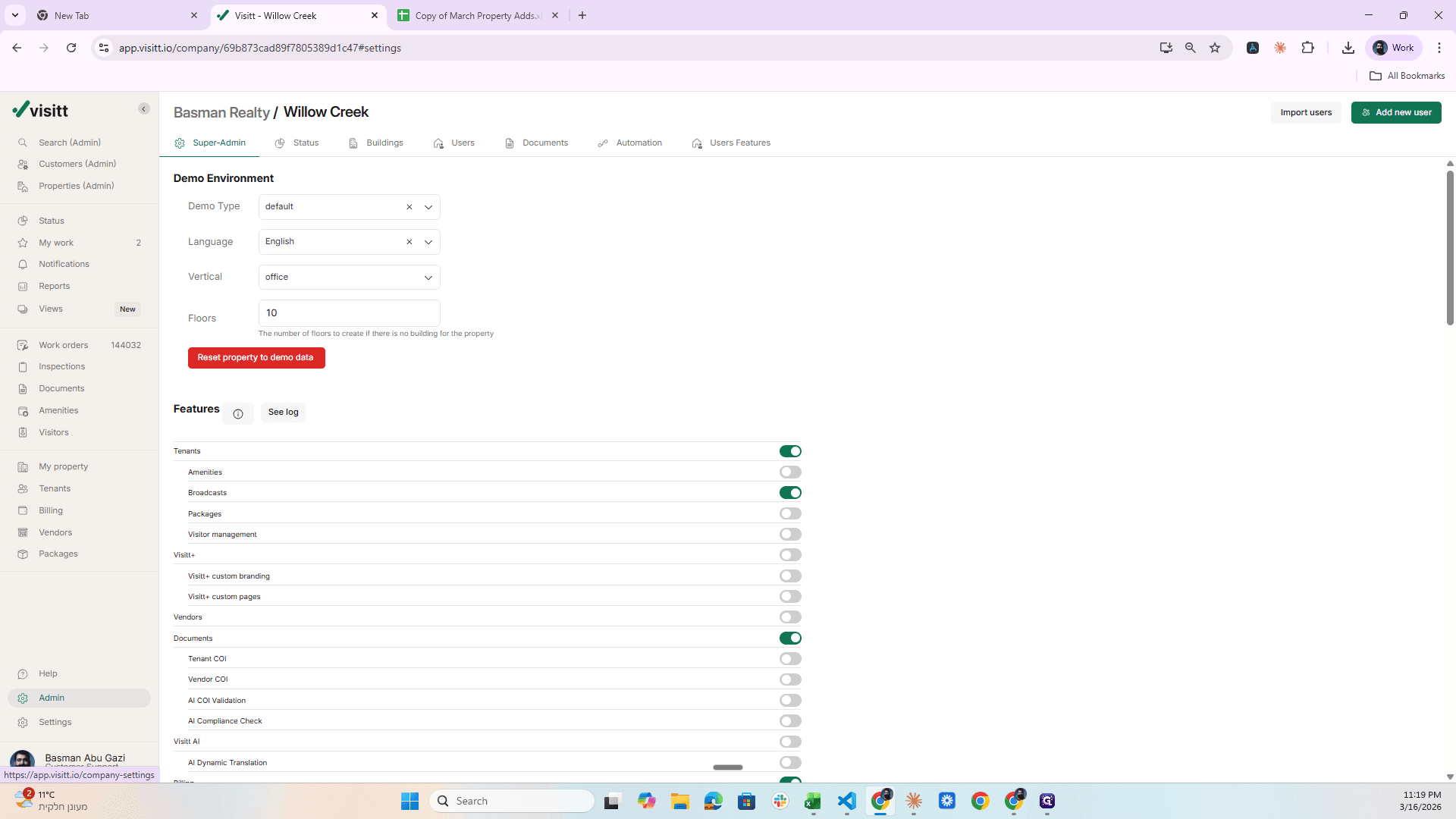Open the Vertical office dropdown
The height and width of the screenshot is (819, 1456).
click(x=349, y=277)
